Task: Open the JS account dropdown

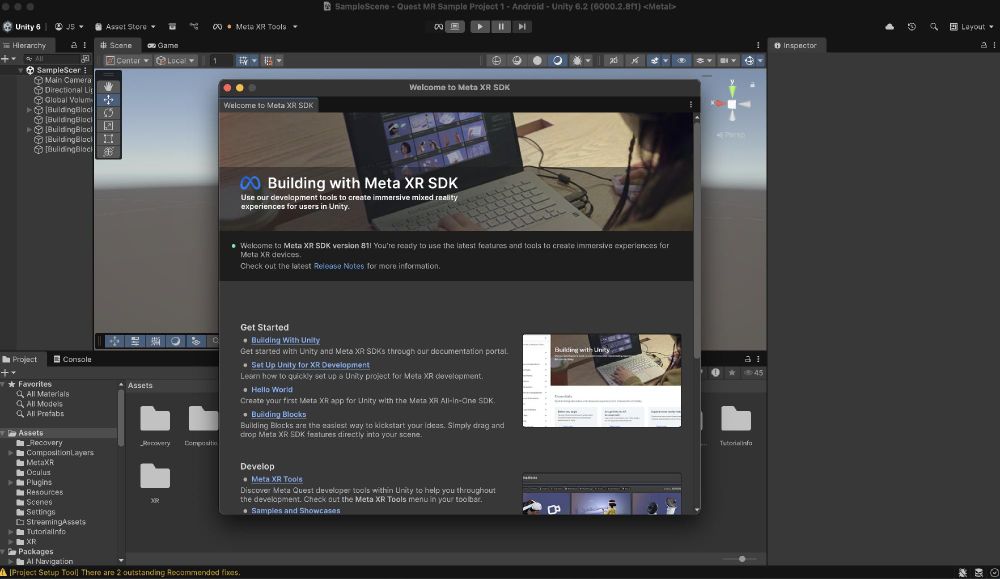Action: [69, 27]
